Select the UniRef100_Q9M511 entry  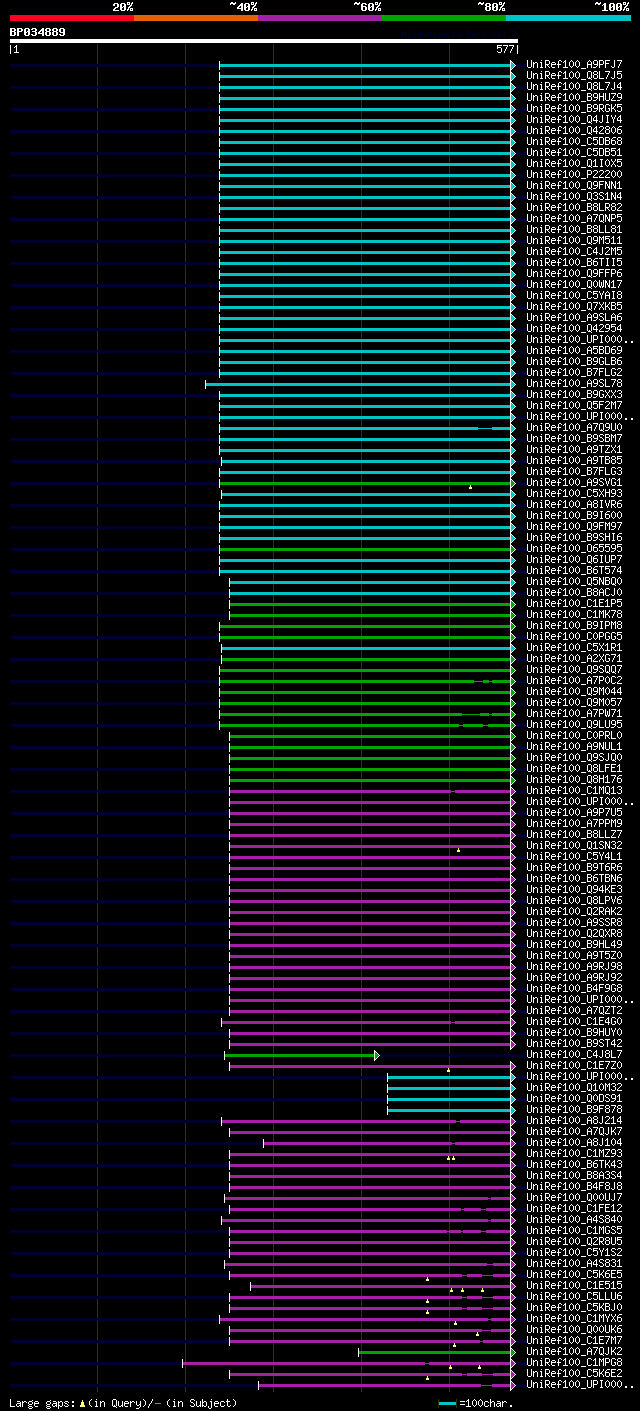574,240
